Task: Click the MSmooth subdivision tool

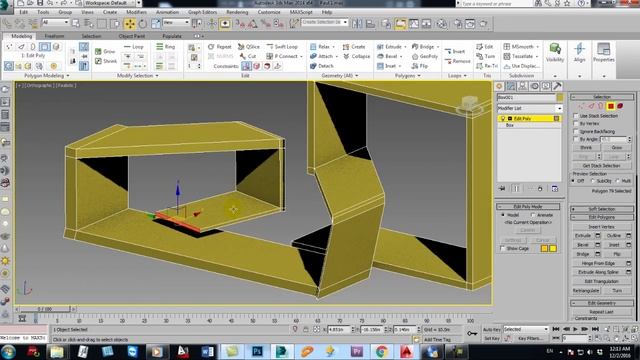Action: (520, 47)
